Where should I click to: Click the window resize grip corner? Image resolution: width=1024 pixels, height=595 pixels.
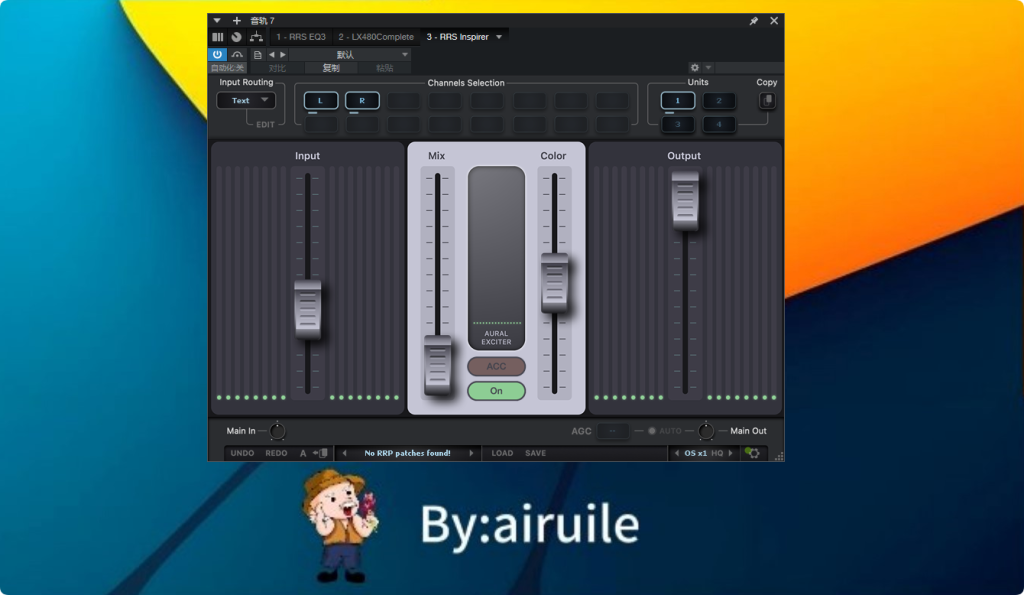pyautogui.click(x=779, y=457)
